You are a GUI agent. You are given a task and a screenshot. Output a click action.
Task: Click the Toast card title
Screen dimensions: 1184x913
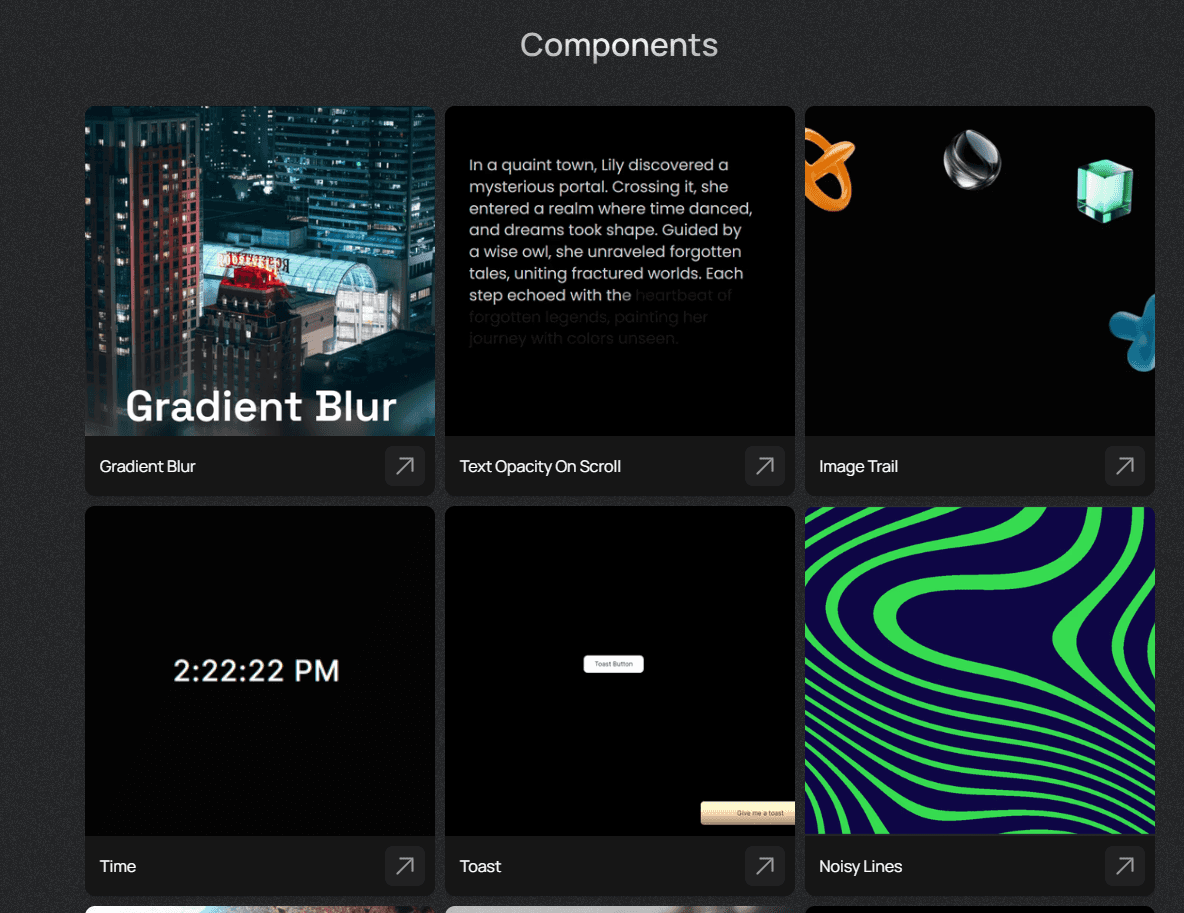point(480,866)
